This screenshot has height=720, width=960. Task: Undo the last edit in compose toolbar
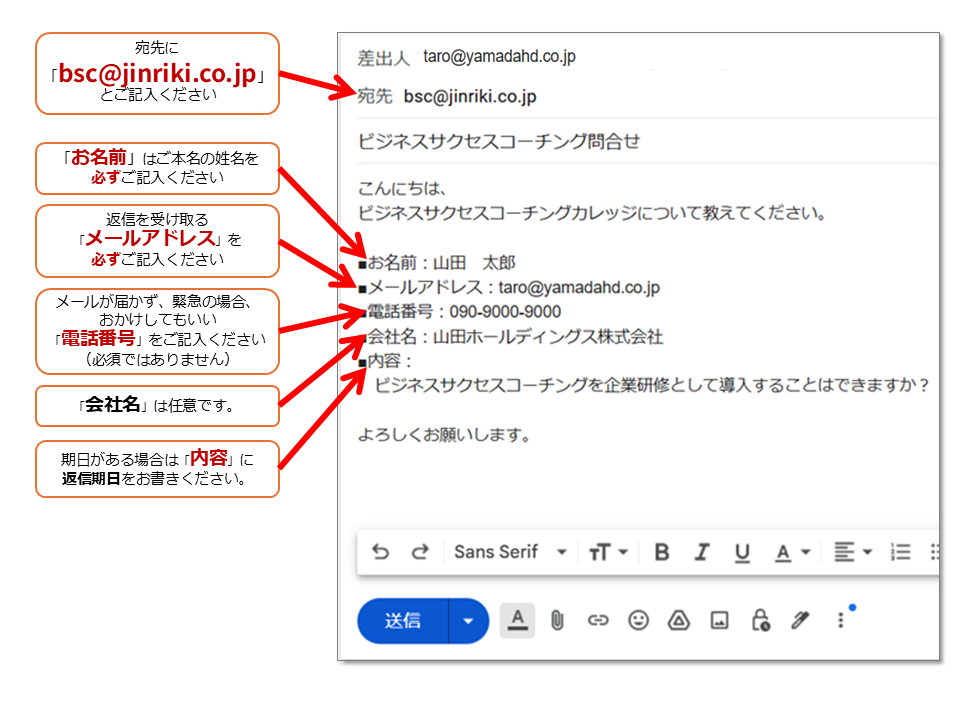click(380, 552)
